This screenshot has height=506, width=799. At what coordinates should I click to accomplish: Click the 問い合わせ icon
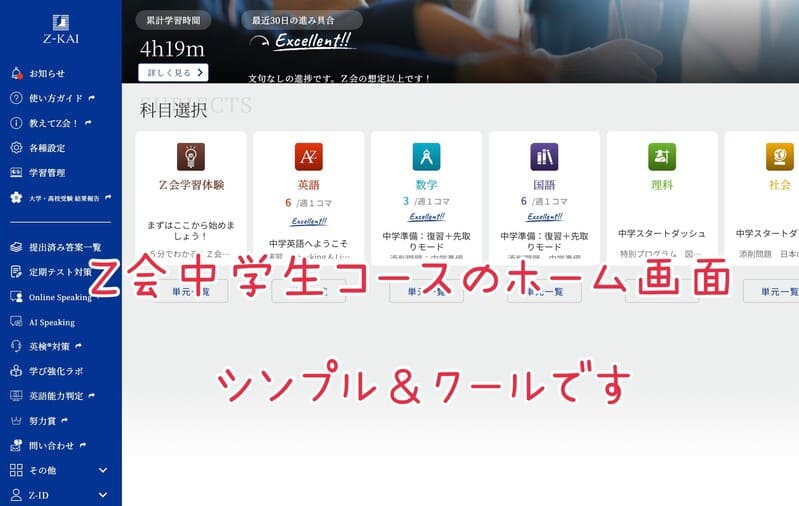(x=16, y=445)
